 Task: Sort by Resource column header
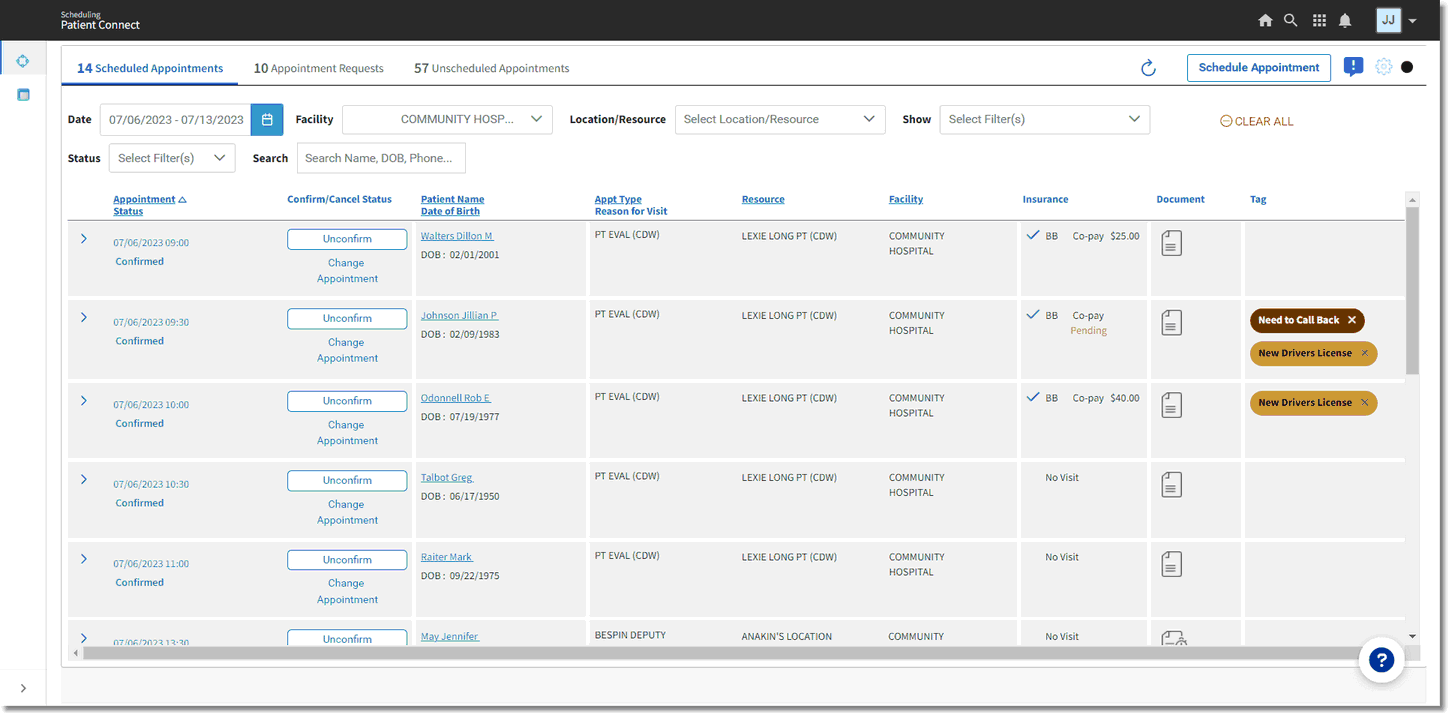(x=763, y=199)
